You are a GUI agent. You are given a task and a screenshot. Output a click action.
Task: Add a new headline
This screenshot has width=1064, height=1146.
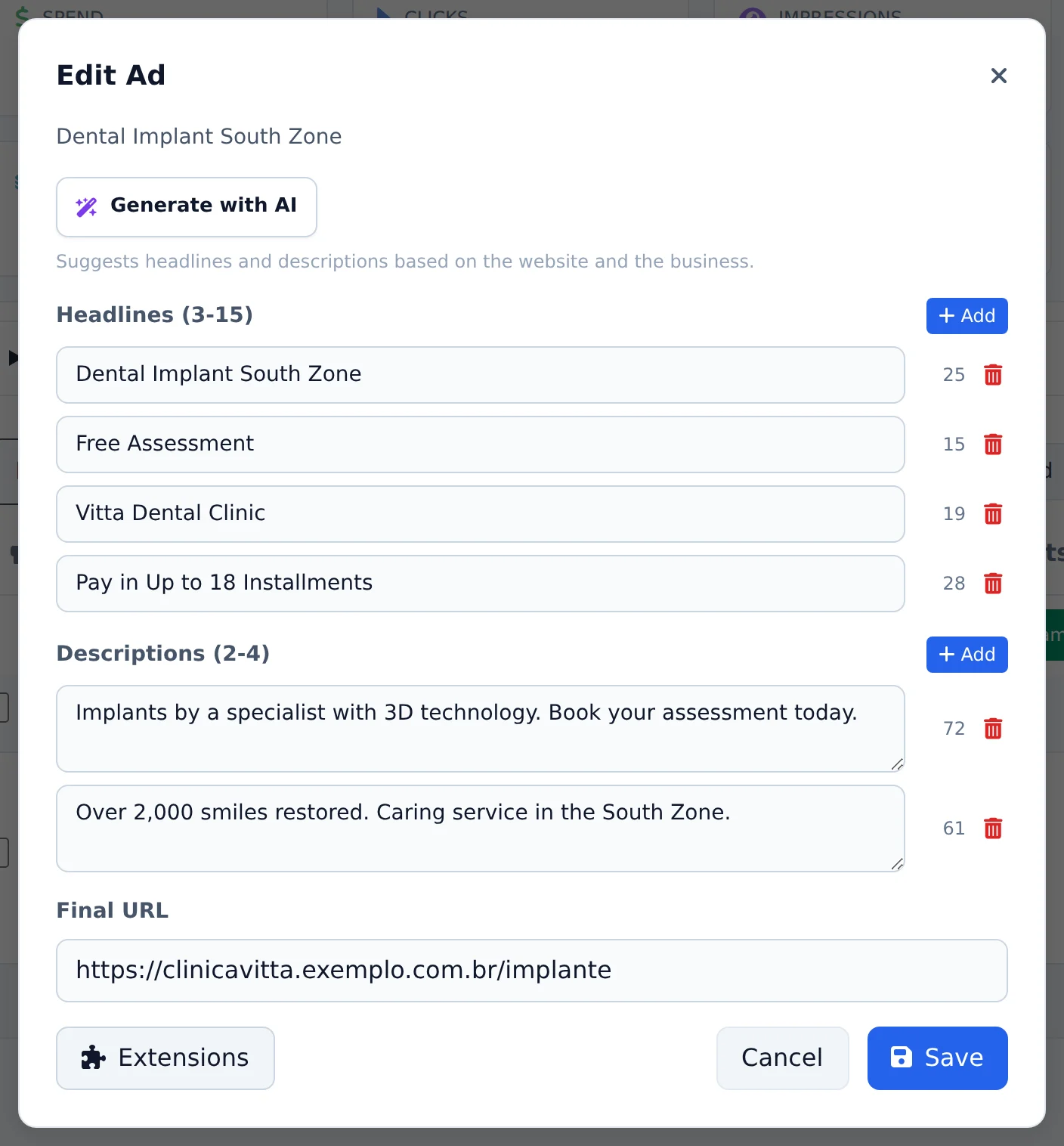(967, 316)
